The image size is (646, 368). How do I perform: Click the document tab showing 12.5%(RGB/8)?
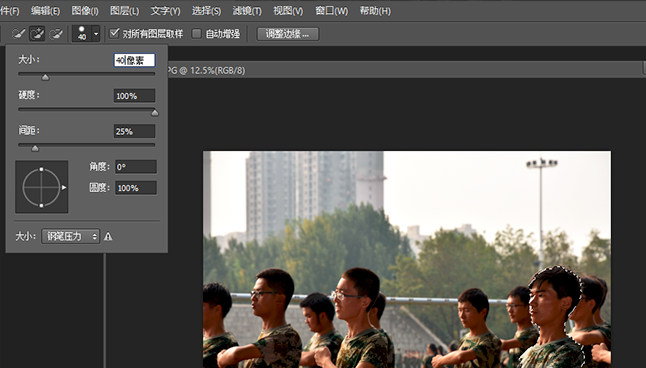(x=206, y=70)
